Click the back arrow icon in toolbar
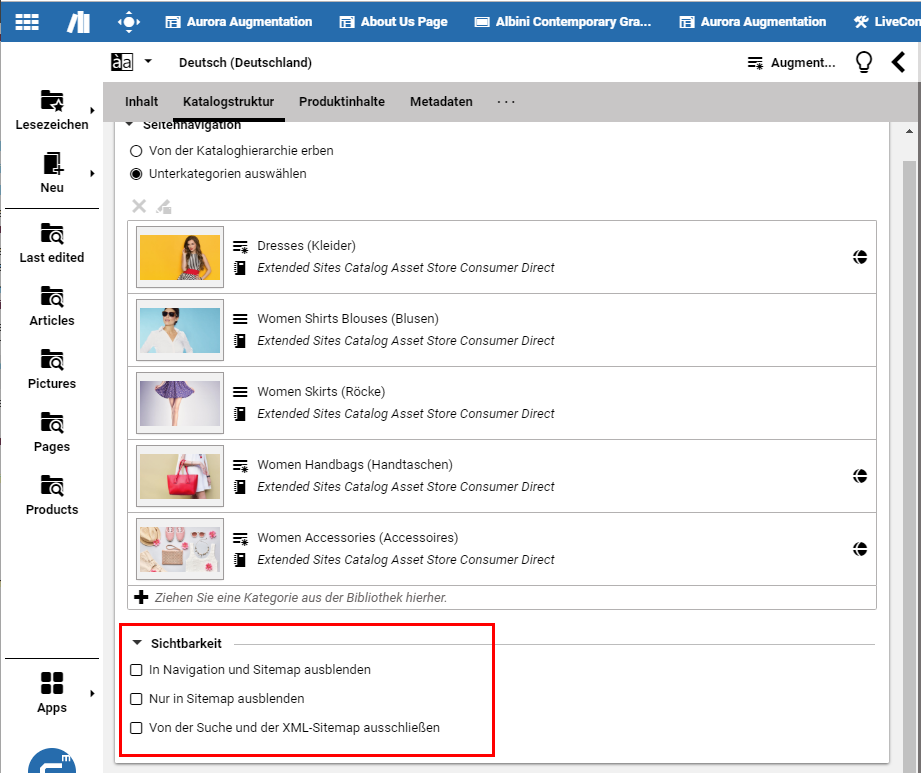The height and width of the screenshot is (773, 921). pos(898,62)
